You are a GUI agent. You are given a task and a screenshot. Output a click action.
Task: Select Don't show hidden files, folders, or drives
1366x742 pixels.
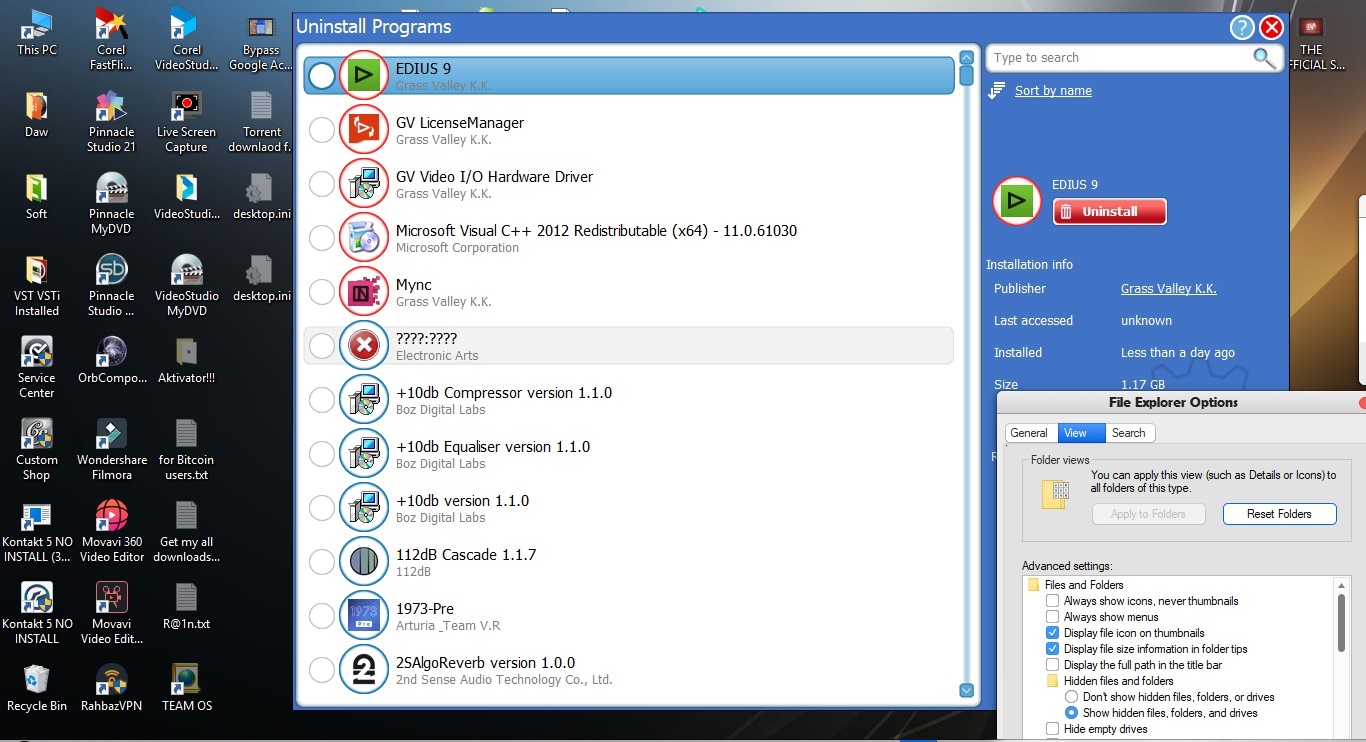(1071, 697)
